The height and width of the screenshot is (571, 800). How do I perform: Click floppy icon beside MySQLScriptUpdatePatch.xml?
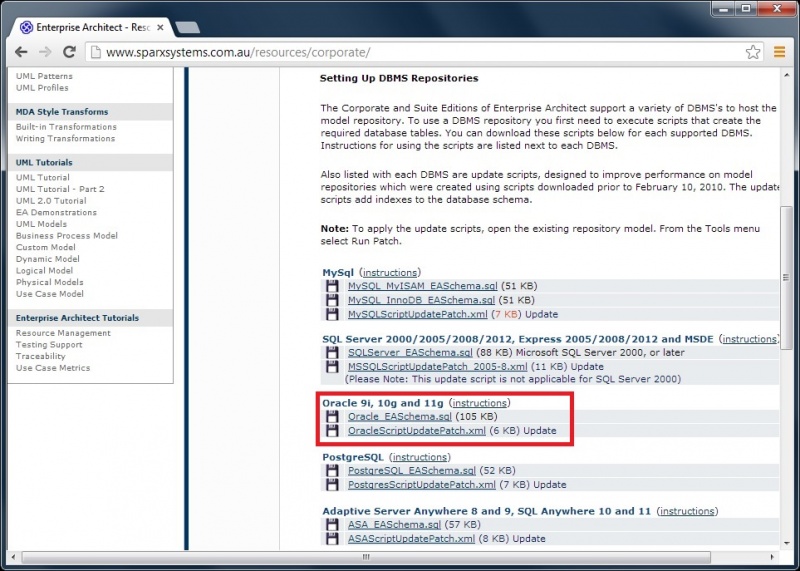(x=332, y=314)
